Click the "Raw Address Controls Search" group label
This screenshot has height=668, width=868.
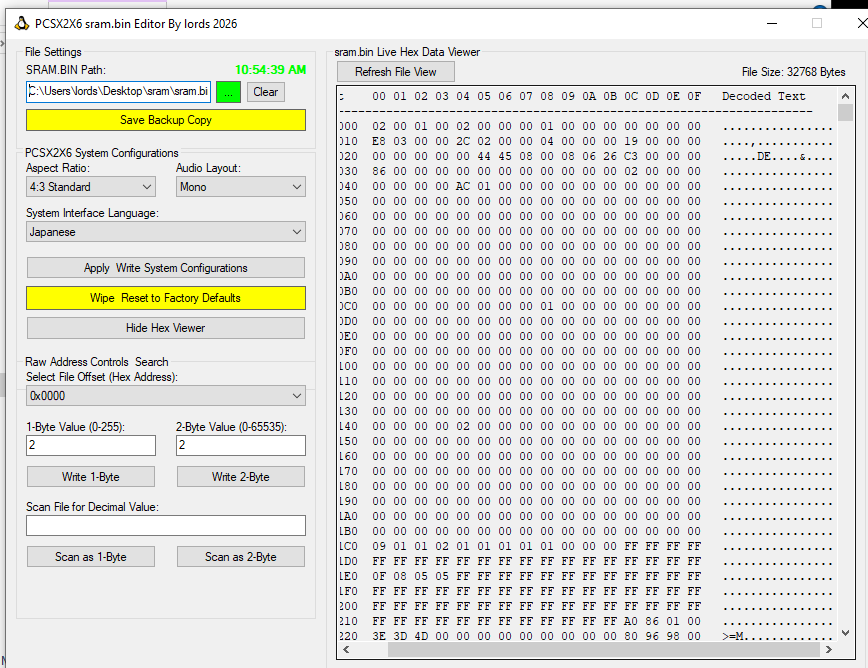click(x=96, y=362)
